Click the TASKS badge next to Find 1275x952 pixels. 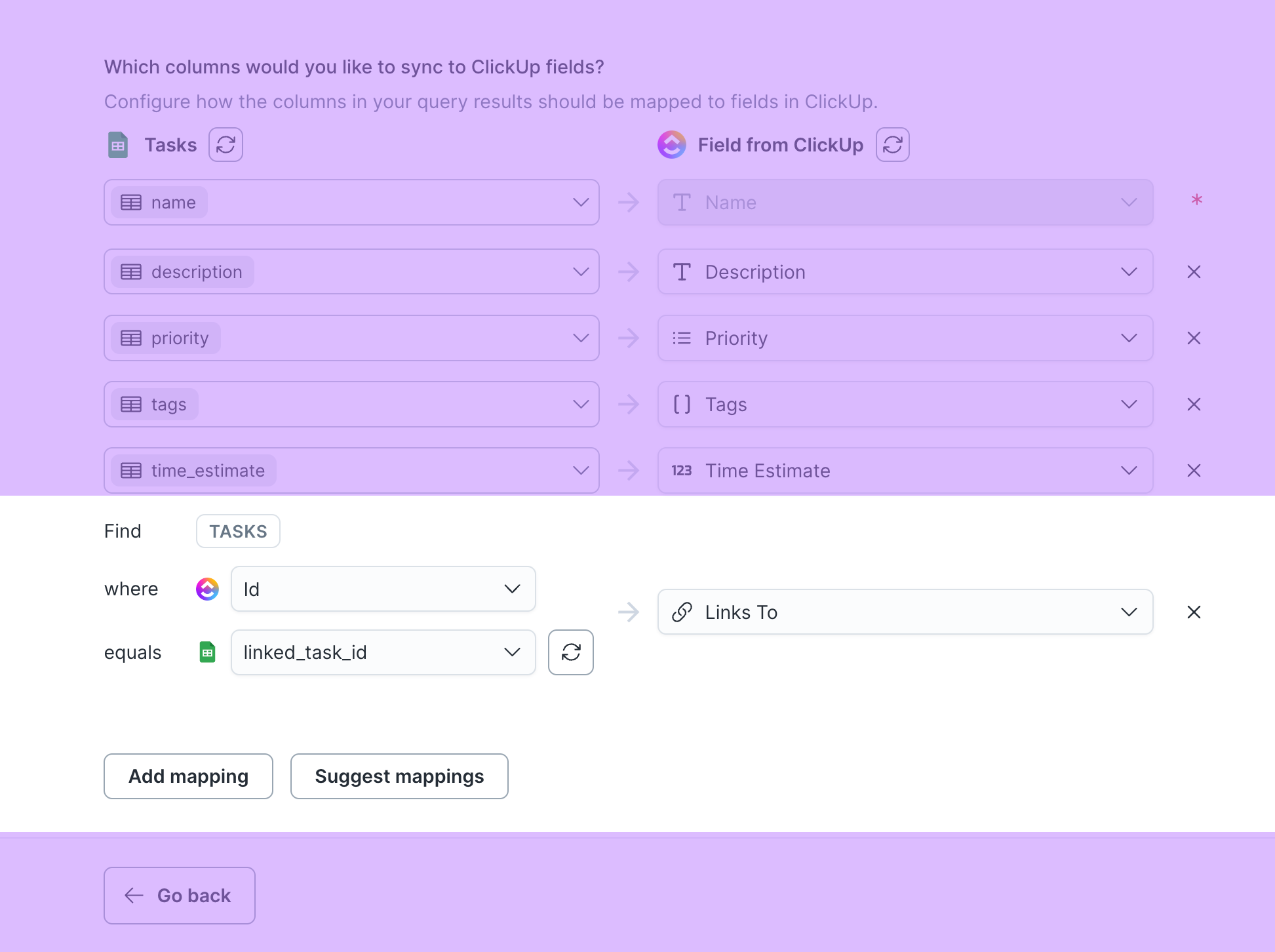point(238,531)
